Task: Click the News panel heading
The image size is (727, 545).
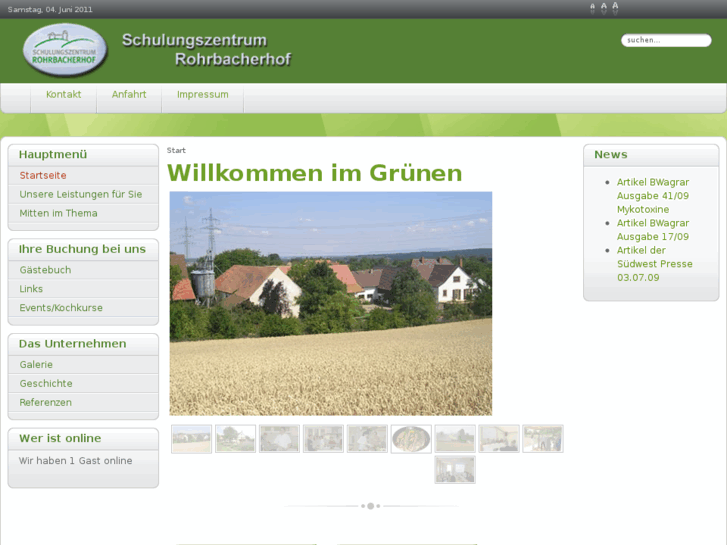Action: 611,154
